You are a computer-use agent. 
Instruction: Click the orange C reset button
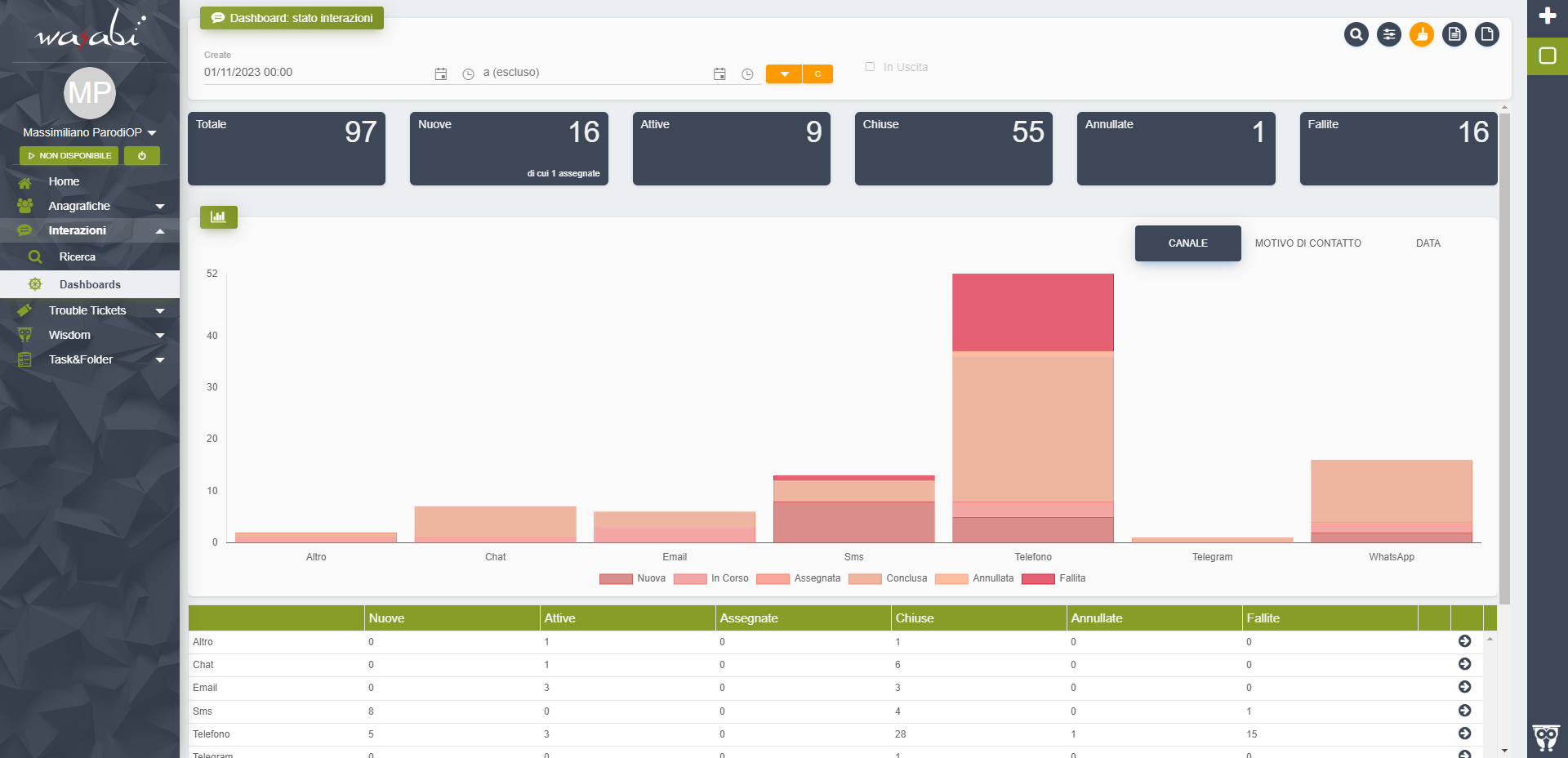817,74
